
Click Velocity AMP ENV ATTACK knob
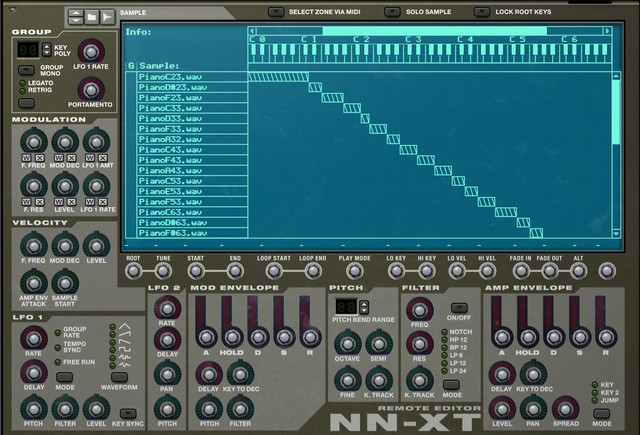(33, 283)
